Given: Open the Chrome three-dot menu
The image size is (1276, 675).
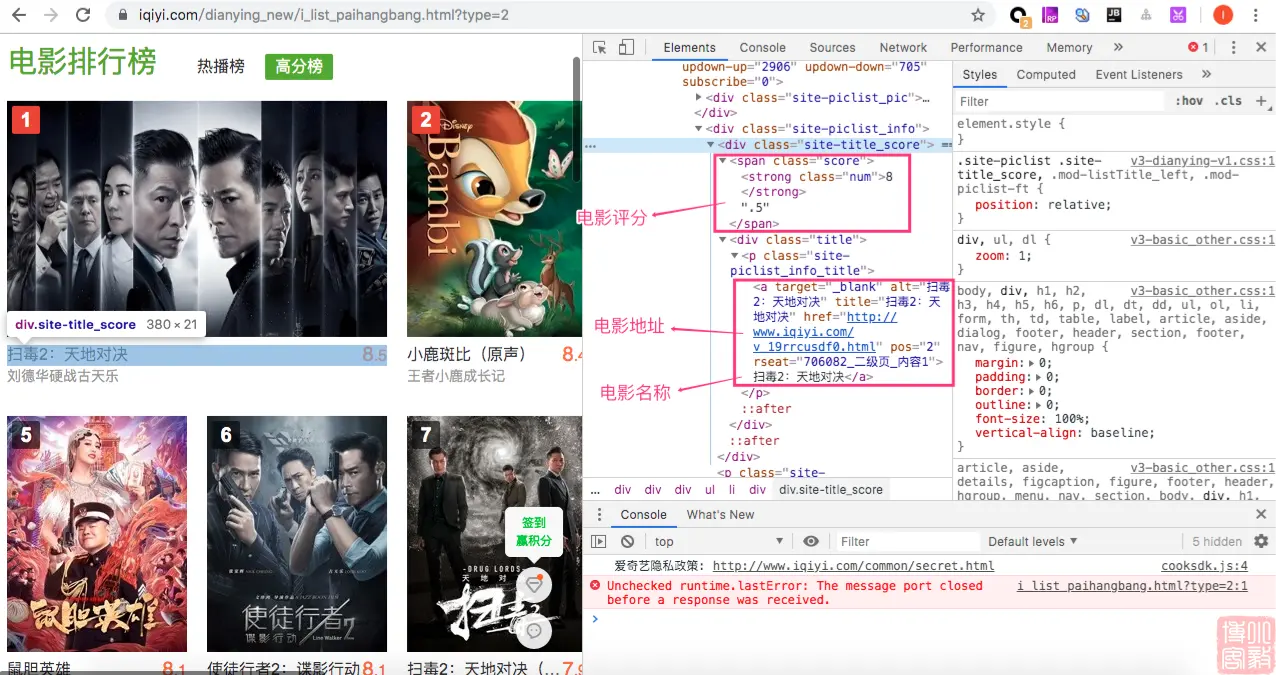Looking at the screenshot, I should coord(1256,15).
